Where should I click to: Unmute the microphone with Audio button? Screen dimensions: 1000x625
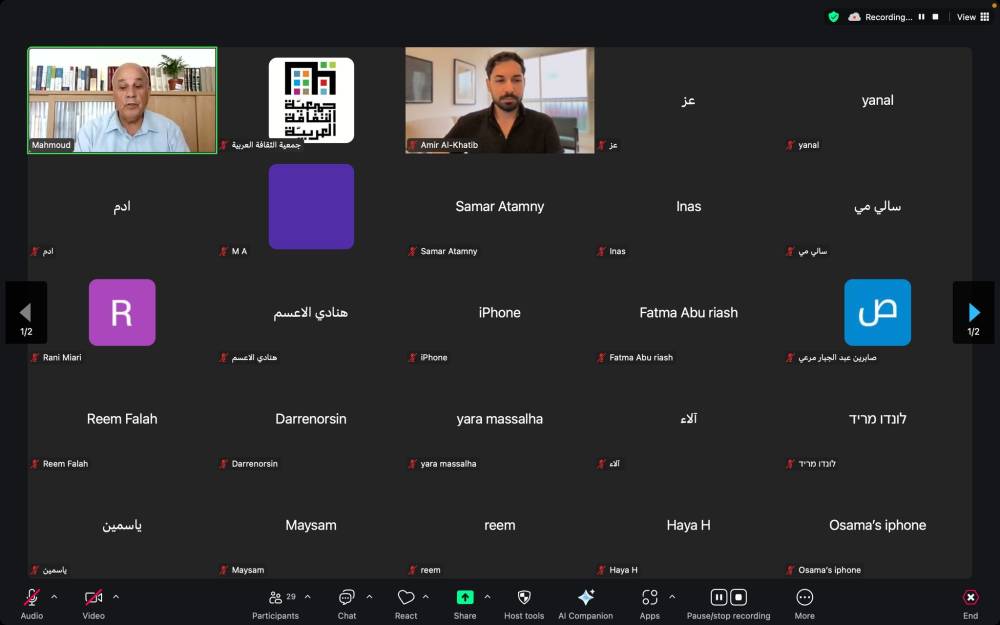click(32, 598)
